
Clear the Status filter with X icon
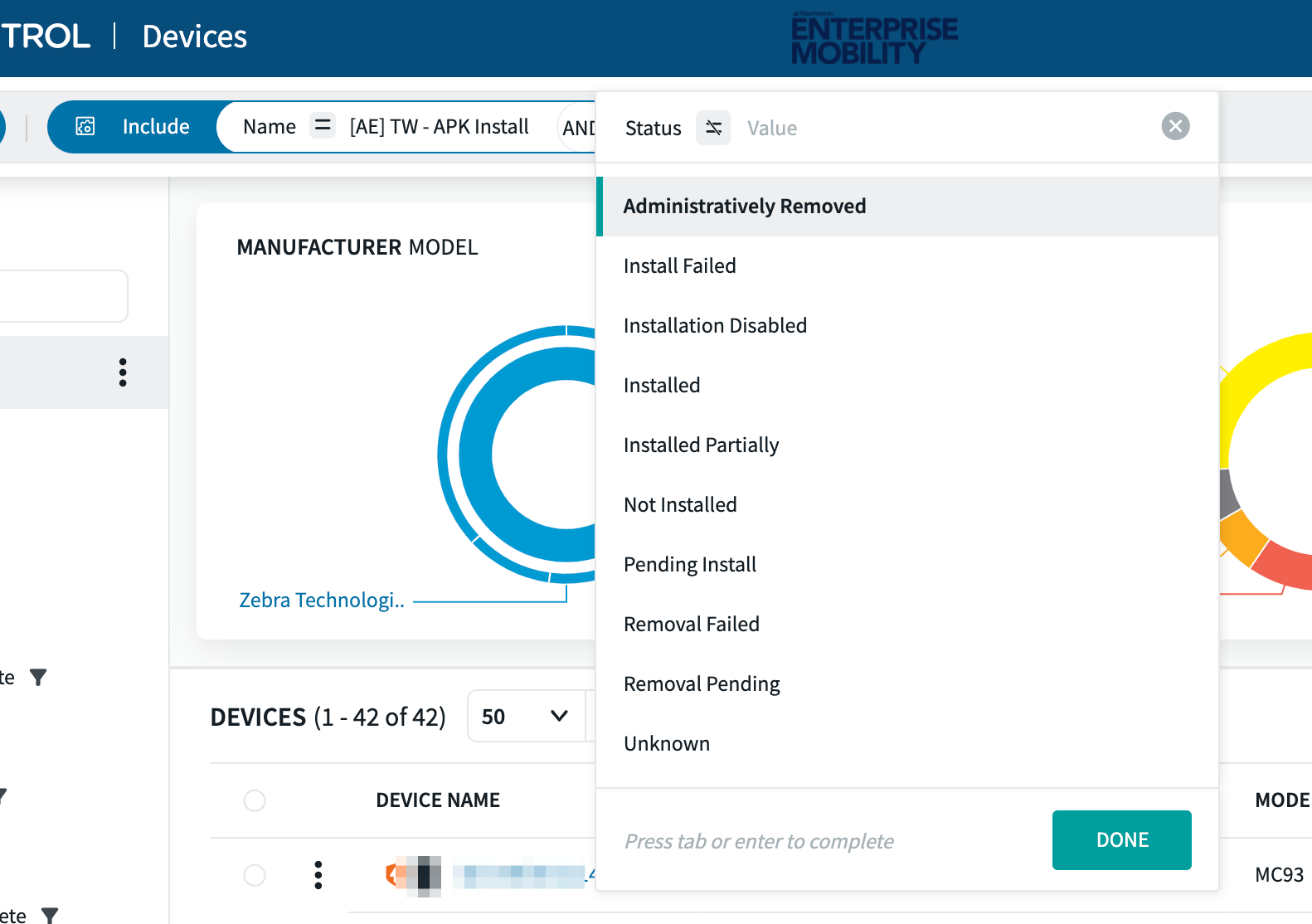(1174, 126)
